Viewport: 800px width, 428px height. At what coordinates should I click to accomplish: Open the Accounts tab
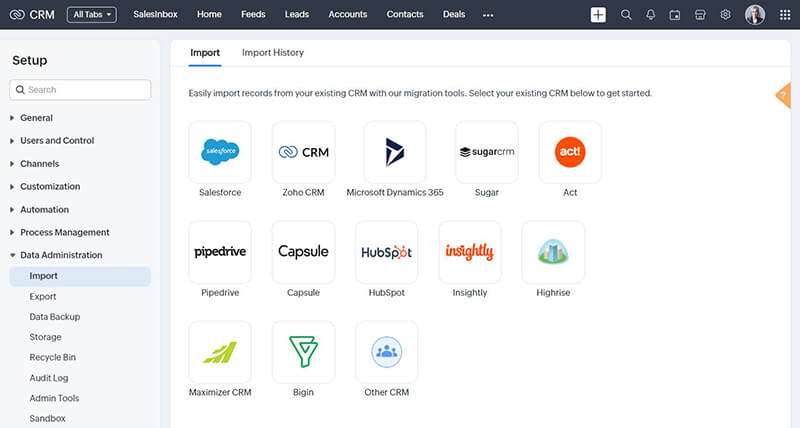pyautogui.click(x=347, y=14)
